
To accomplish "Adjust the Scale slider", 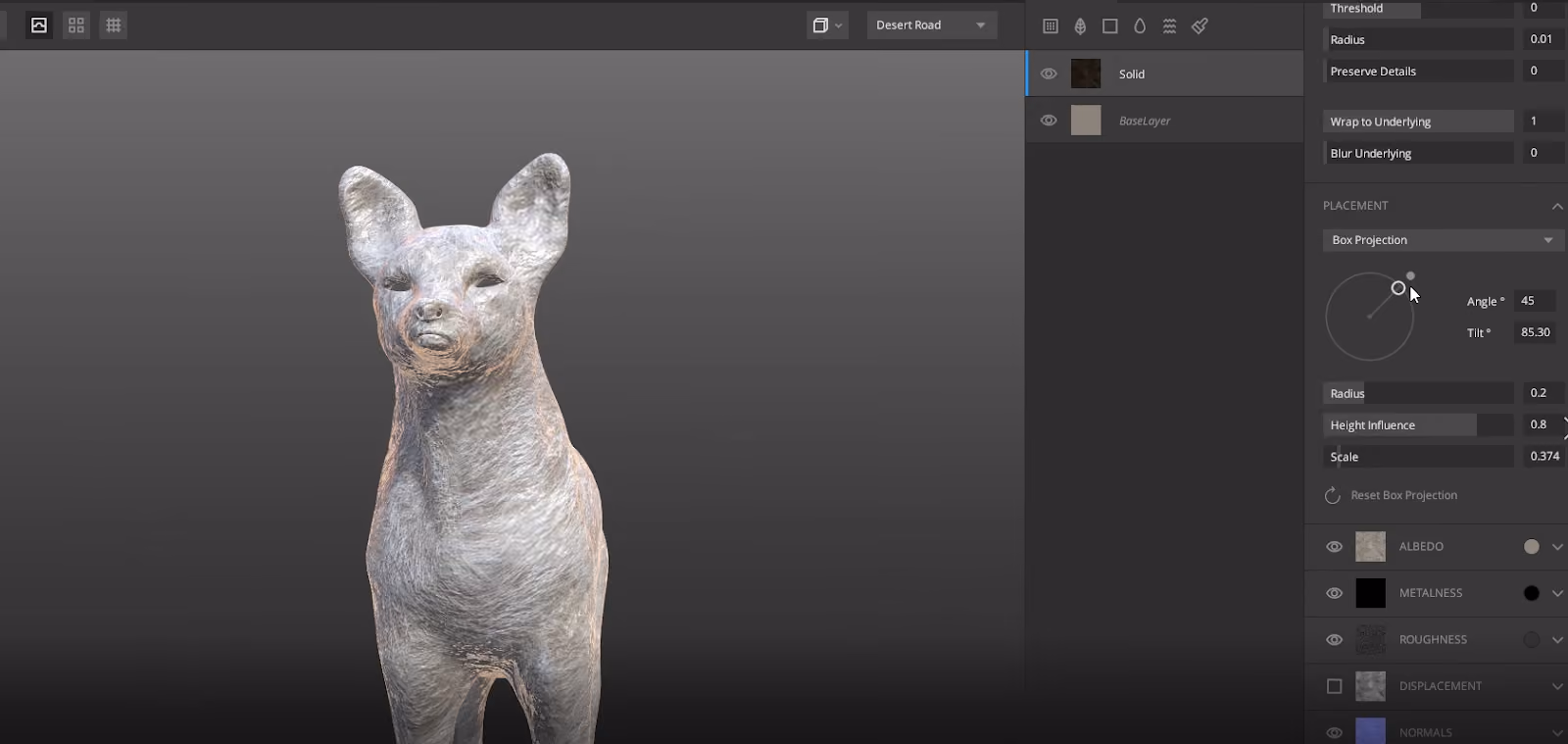I will [1418, 456].
